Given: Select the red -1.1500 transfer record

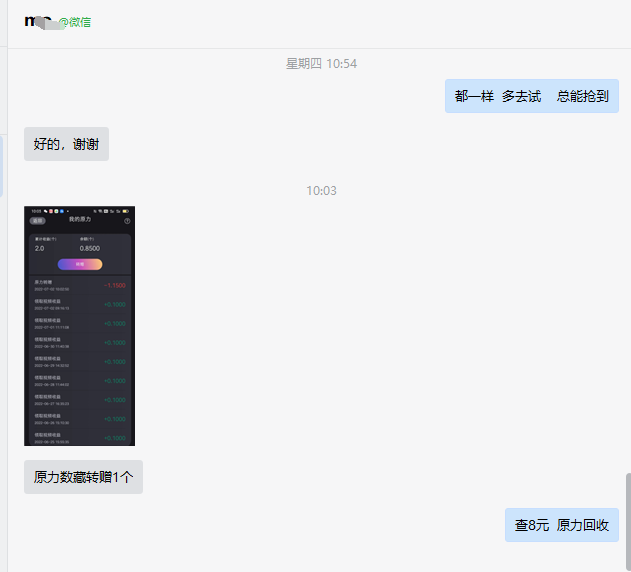Looking at the screenshot, I should 79,286.
